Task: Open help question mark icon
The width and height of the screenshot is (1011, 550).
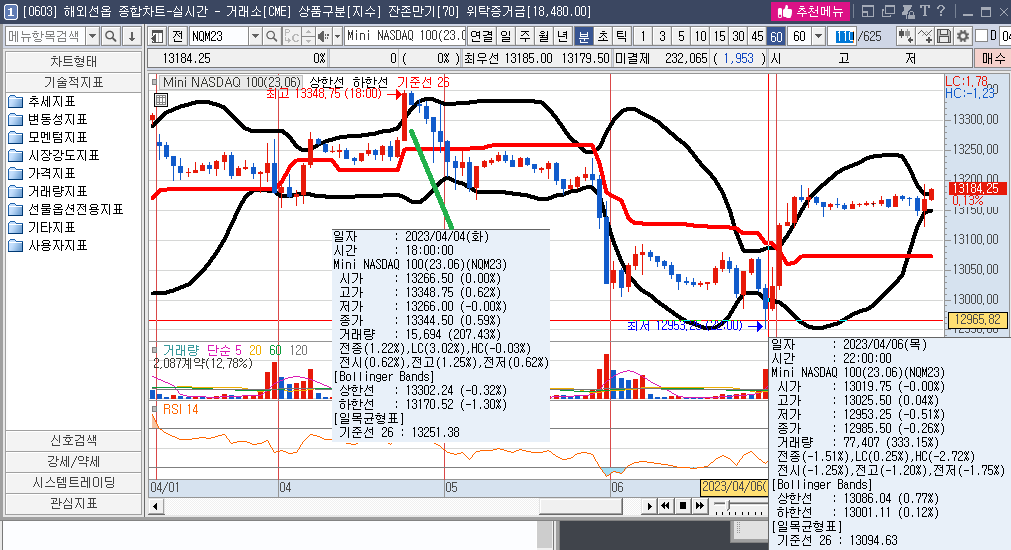Action: point(941,11)
